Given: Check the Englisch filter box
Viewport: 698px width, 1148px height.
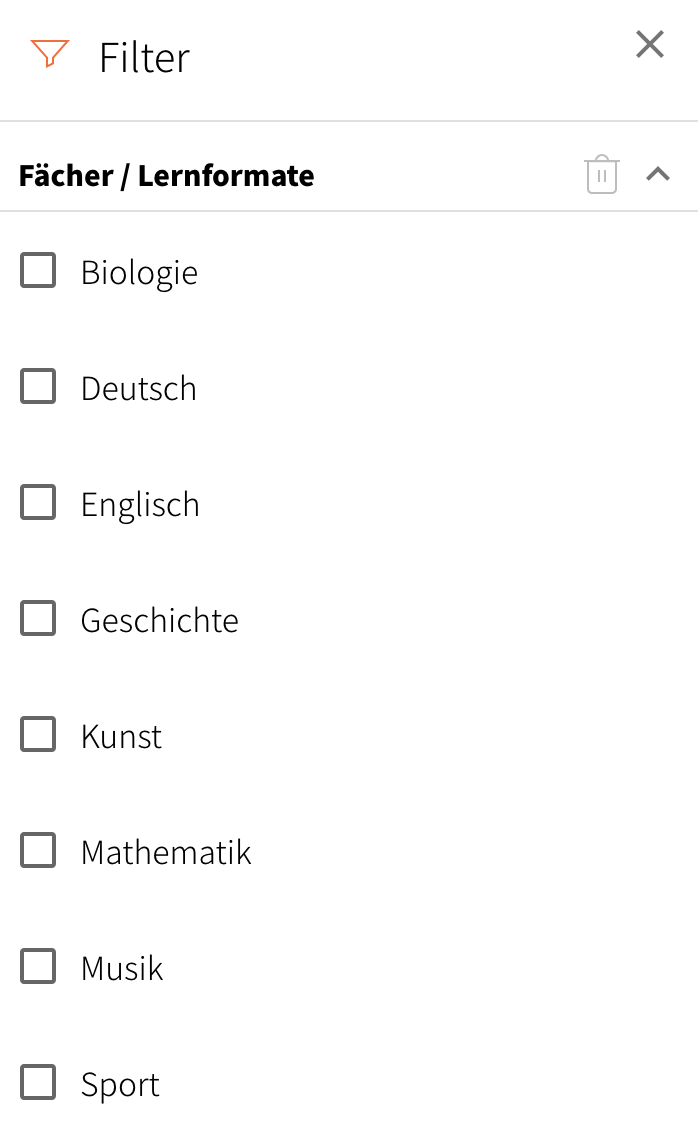Looking at the screenshot, I should pyautogui.click(x=38, y=502).
